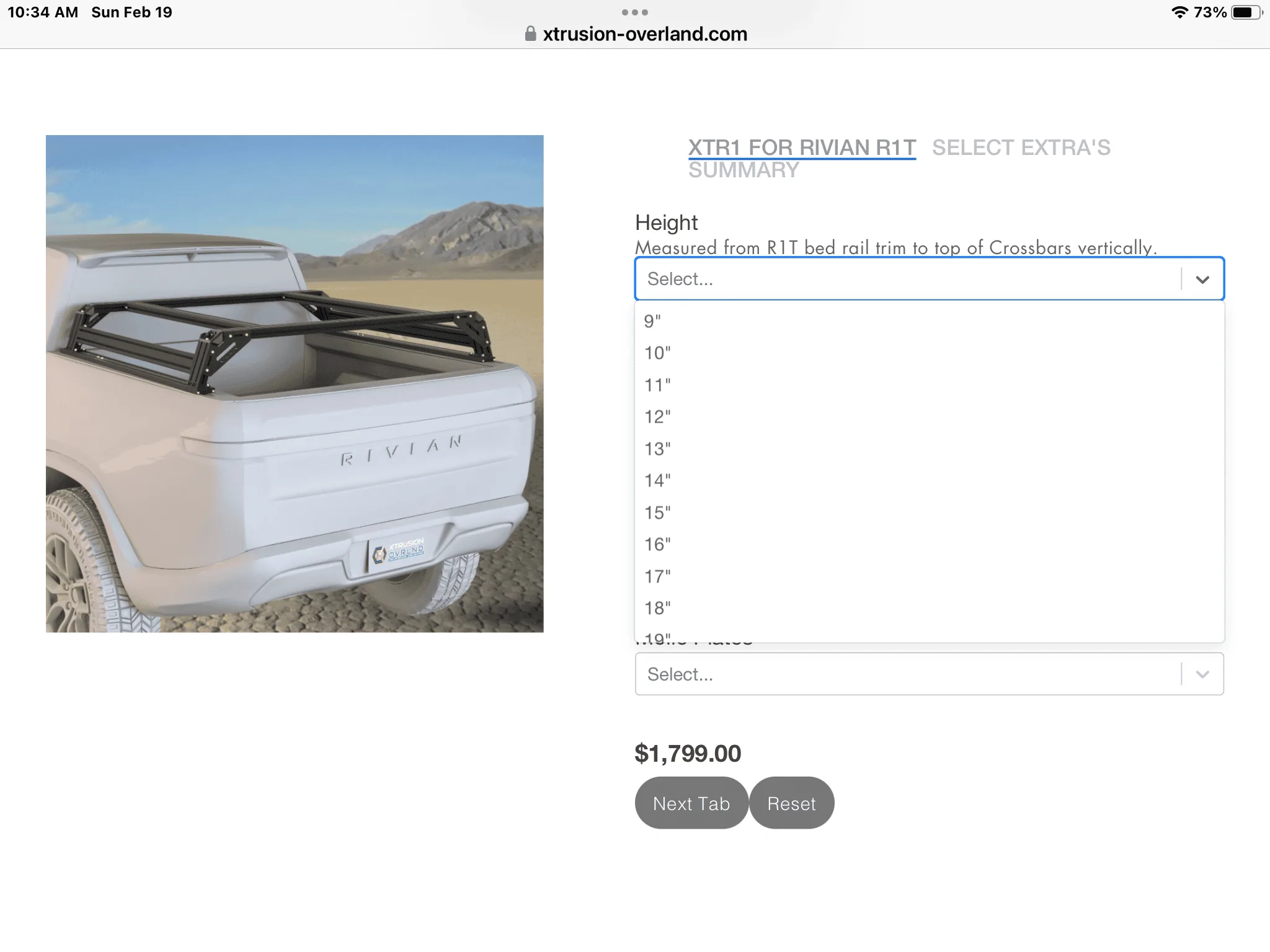Choose the 13" height option
Image resolution: width=1270 pixels, height=952 pixels.
[930, 449]
